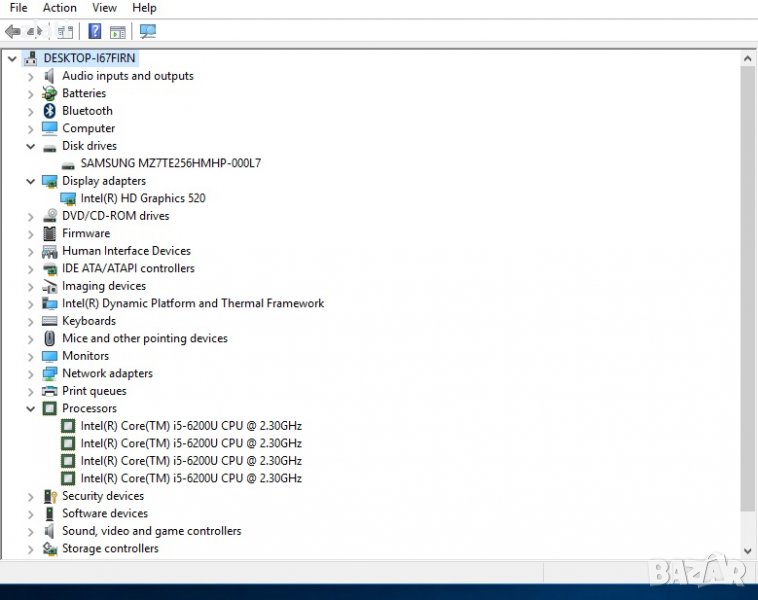The width and height of the screenshot is (758, 600).
Task: Click the Security devices key icon
Action: click(x=50, y=496)
